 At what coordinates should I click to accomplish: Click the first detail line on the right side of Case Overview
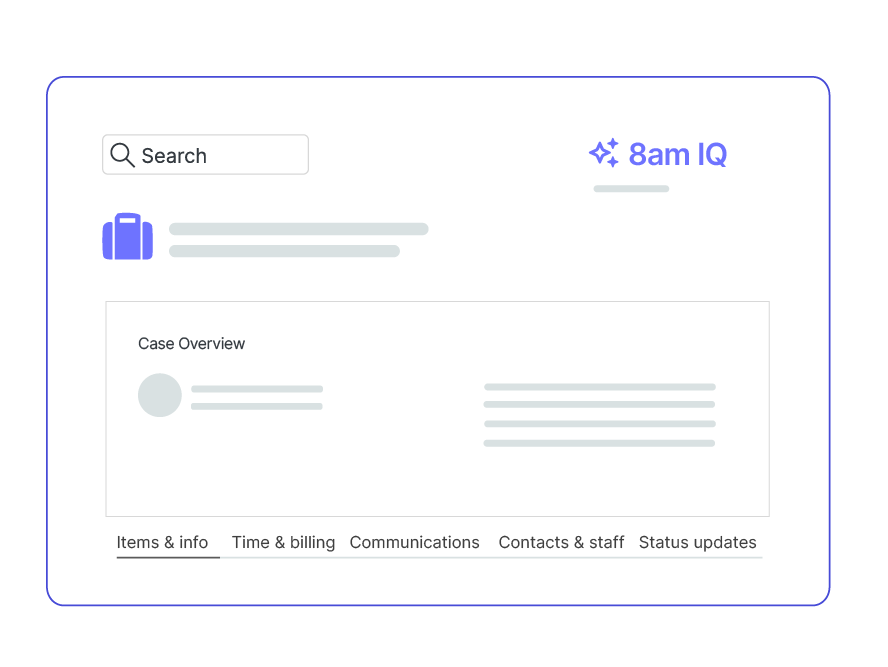pyautogui.click(x=599, y=386)
